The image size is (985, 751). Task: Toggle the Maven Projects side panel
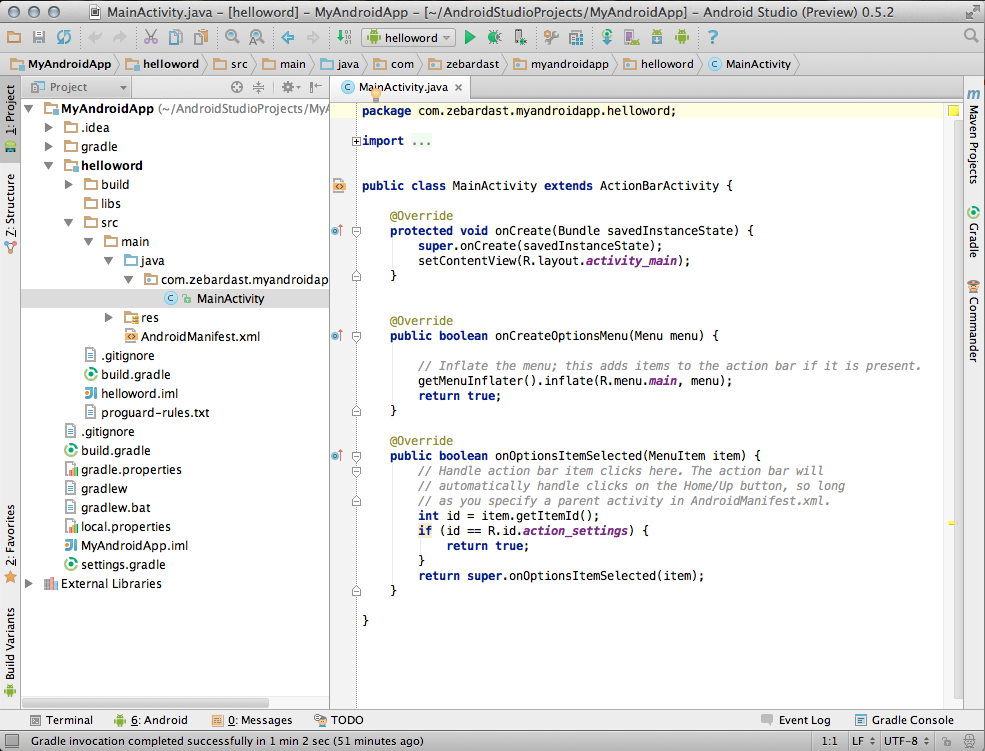tap(973, 136)
